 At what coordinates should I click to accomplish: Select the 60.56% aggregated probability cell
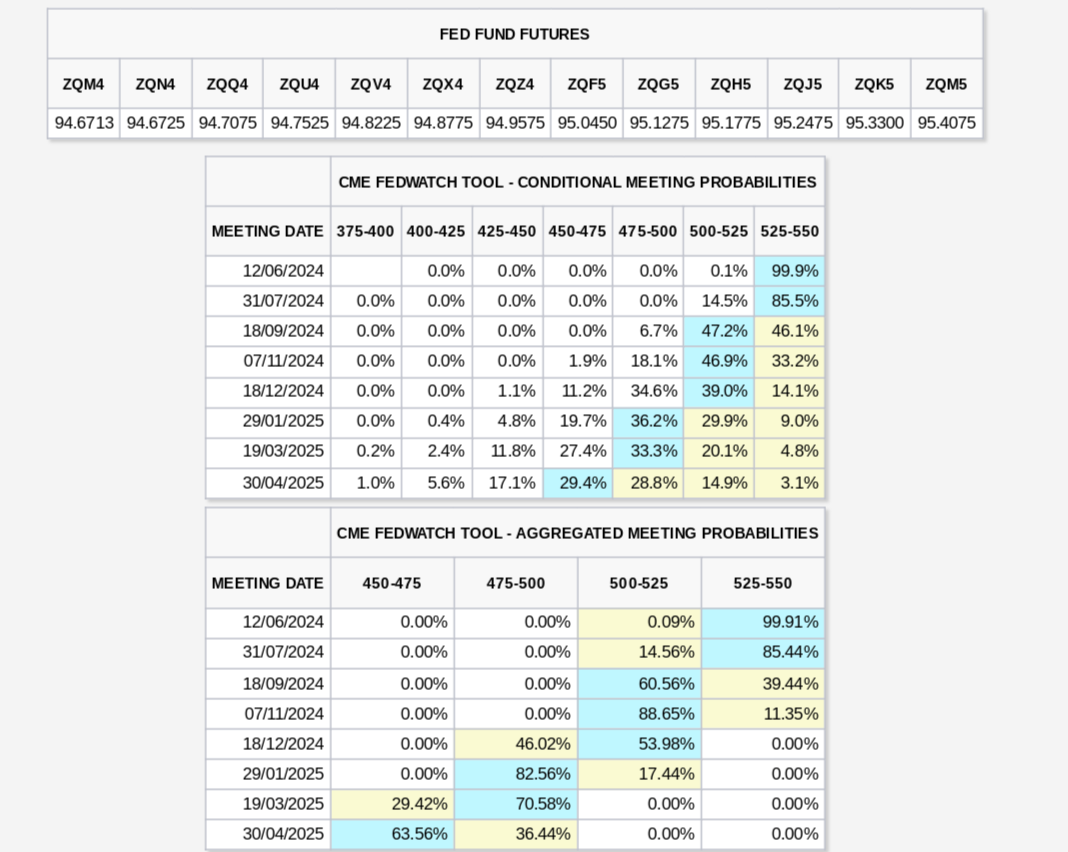coord(639,683)
